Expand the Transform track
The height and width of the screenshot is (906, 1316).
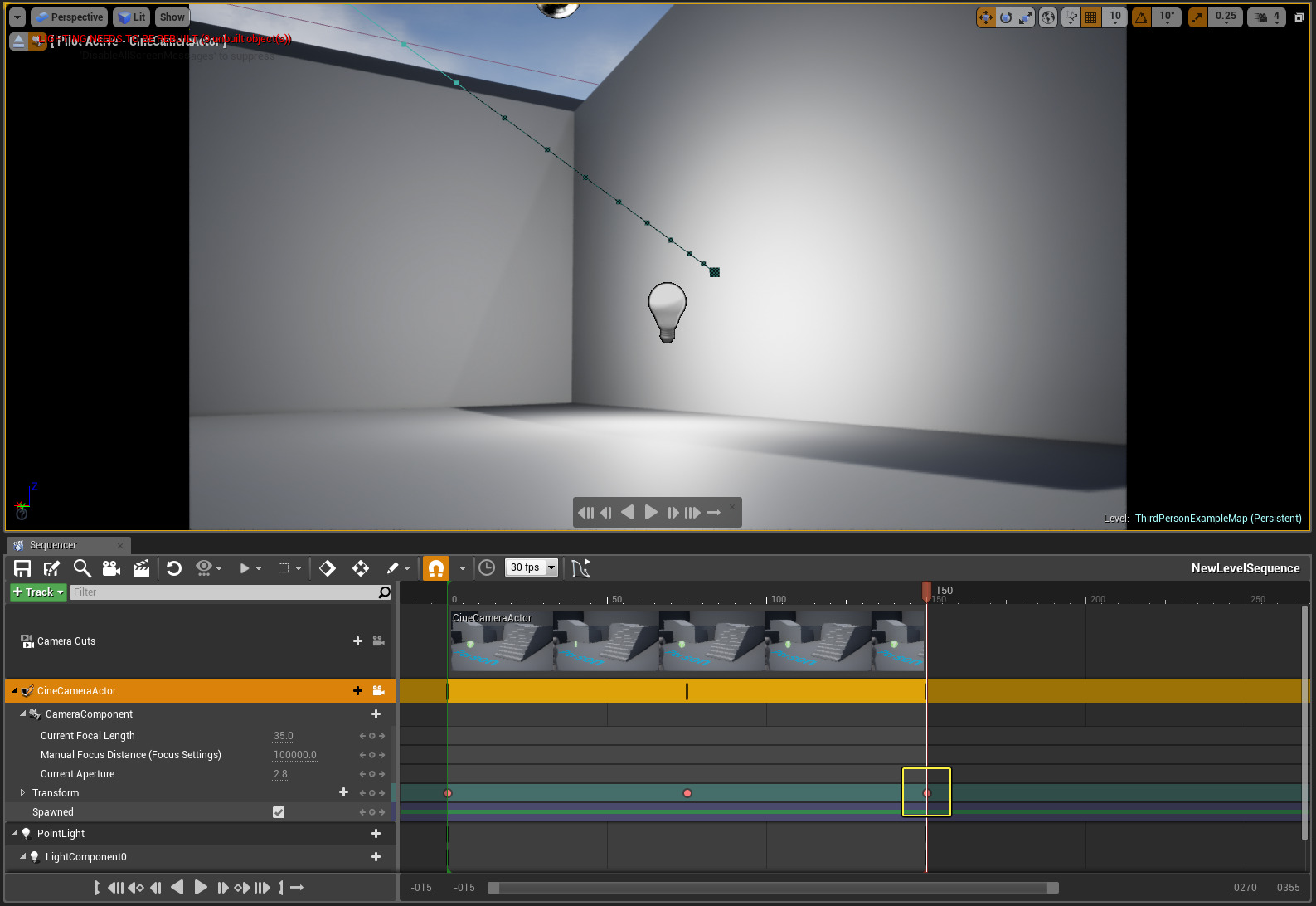coord(23,793)
